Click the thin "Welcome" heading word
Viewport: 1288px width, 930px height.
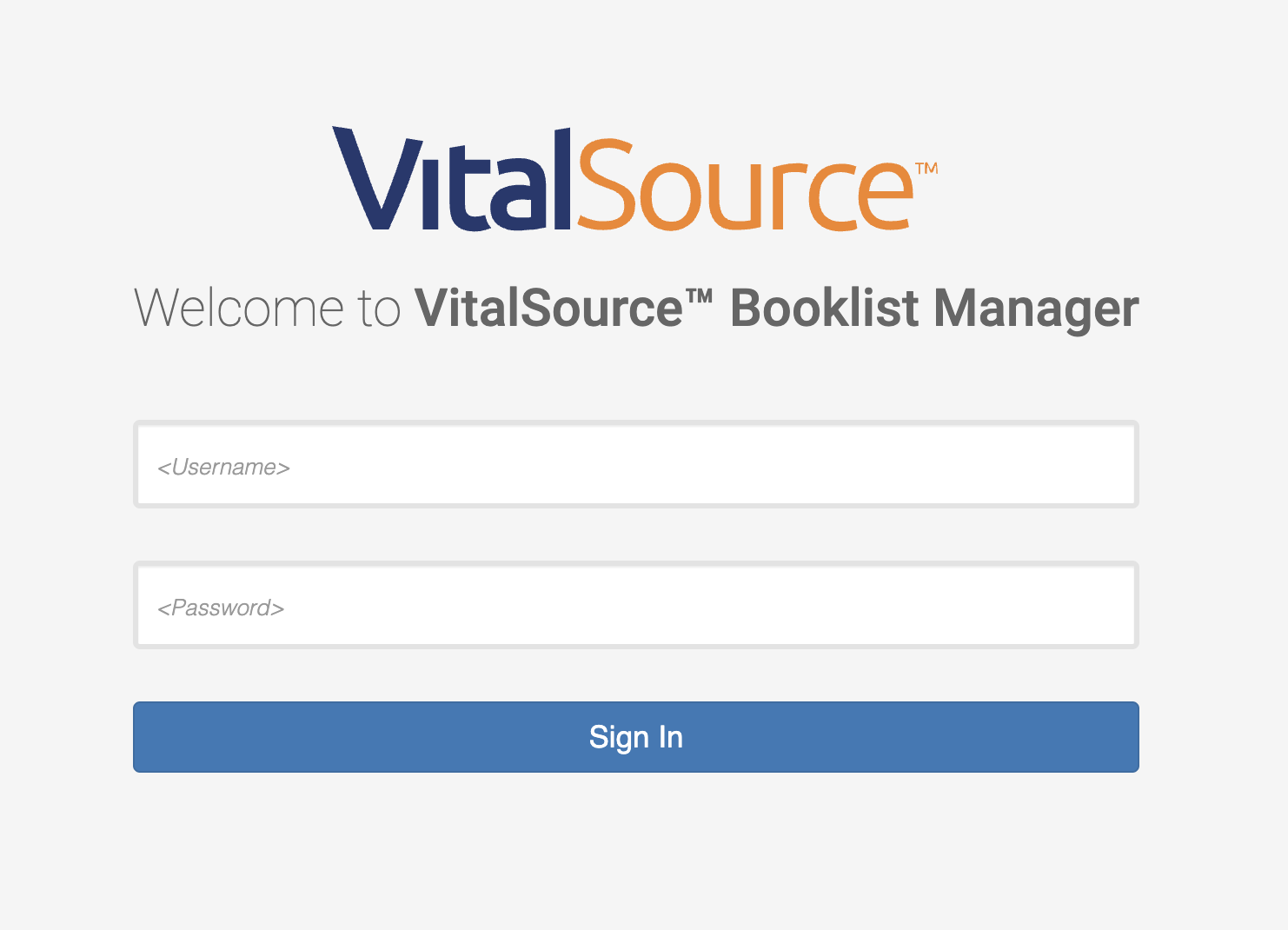(x=240, y=309)
